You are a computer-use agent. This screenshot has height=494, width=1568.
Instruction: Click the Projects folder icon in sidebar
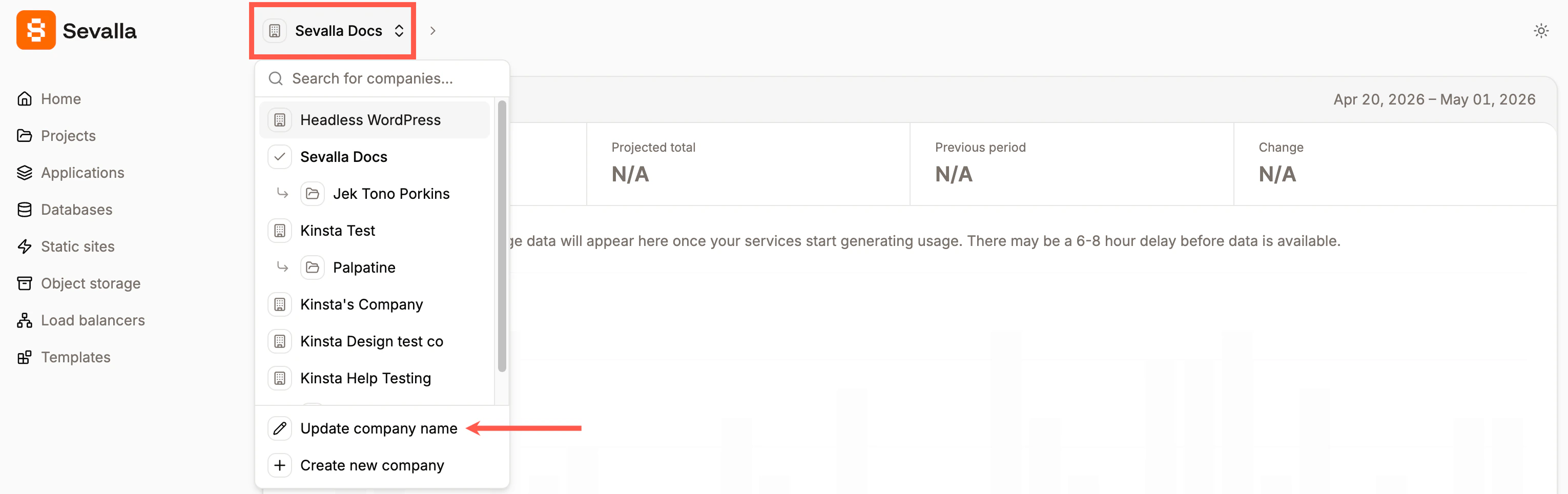click(x=25, y=136)
